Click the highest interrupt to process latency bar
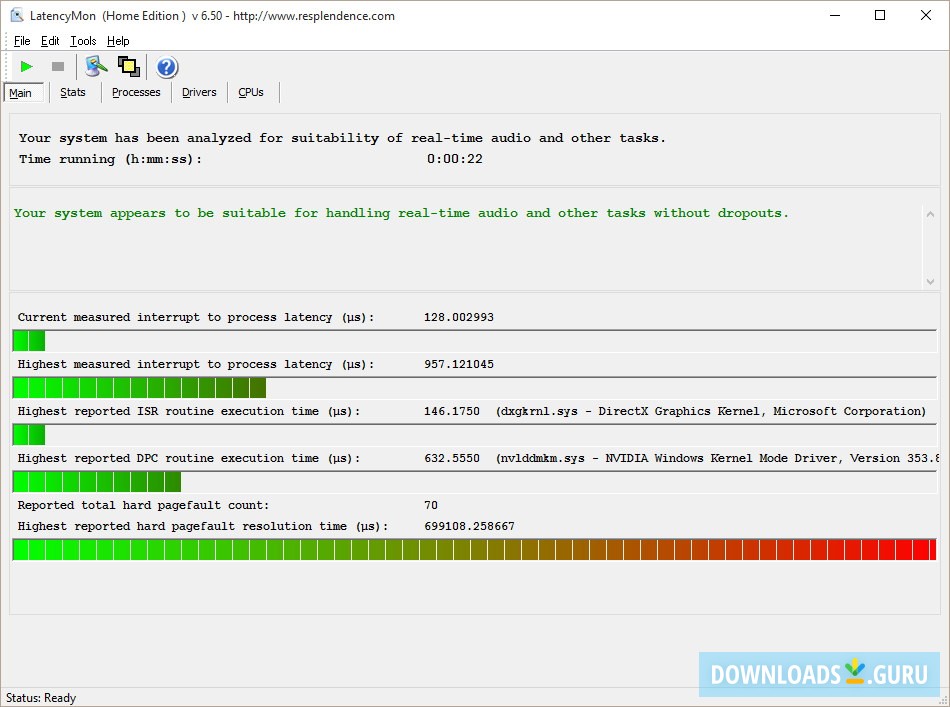Viewport: 950px width, 707px height. 474,388
